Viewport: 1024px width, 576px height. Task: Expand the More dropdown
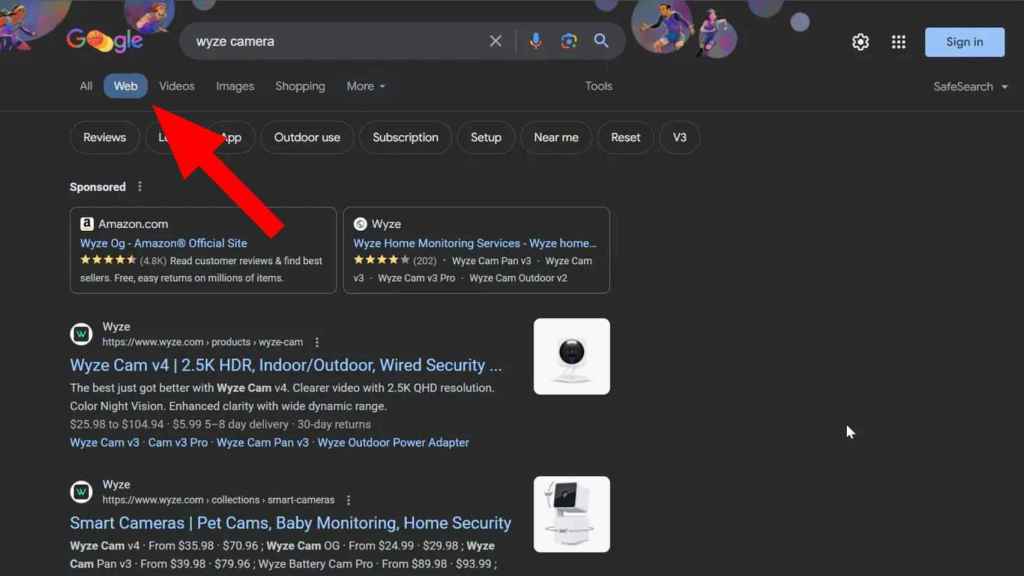[366, 86]
